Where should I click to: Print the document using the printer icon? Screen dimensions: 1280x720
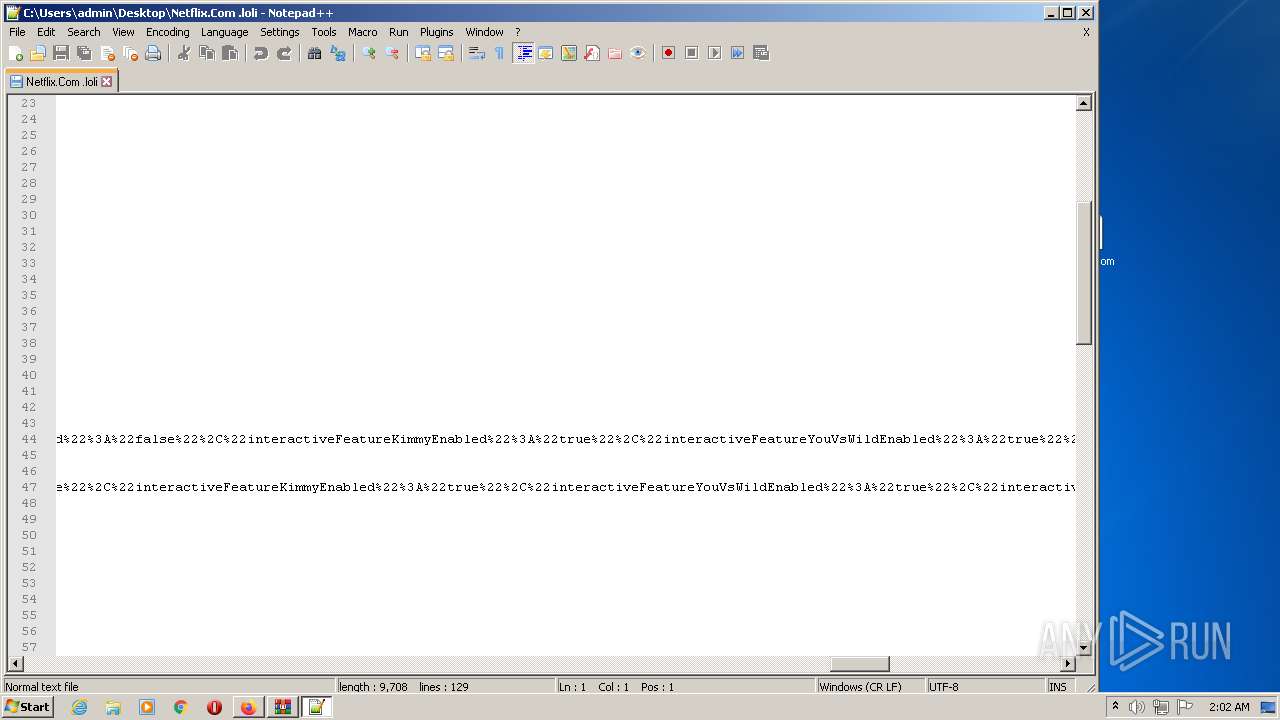coord(153,53)
